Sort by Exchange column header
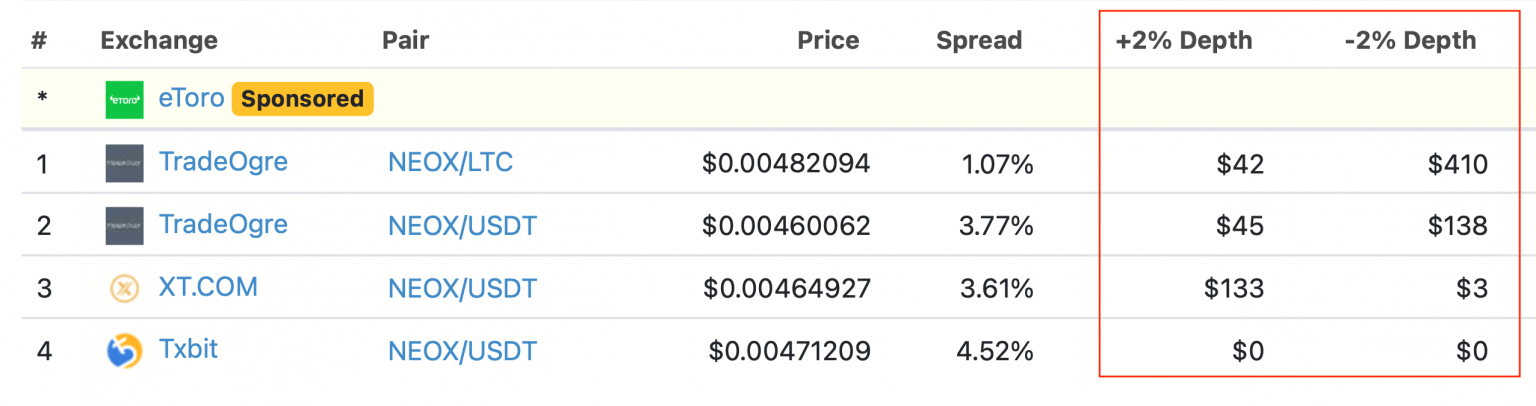Screen dimensions: 1536x406 pos(159,41)
